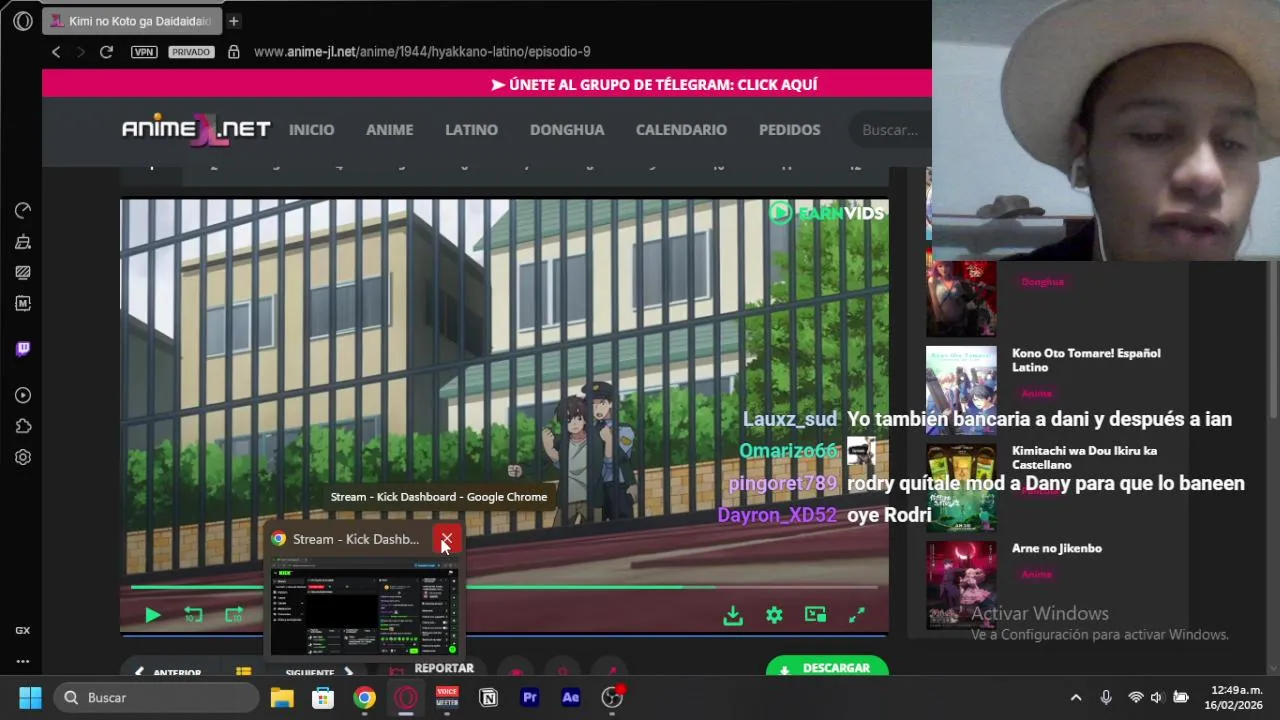The height and width of the screenshot is (720, 1280).
Task: Enable picture-in-picture mode
Action: 815,615
